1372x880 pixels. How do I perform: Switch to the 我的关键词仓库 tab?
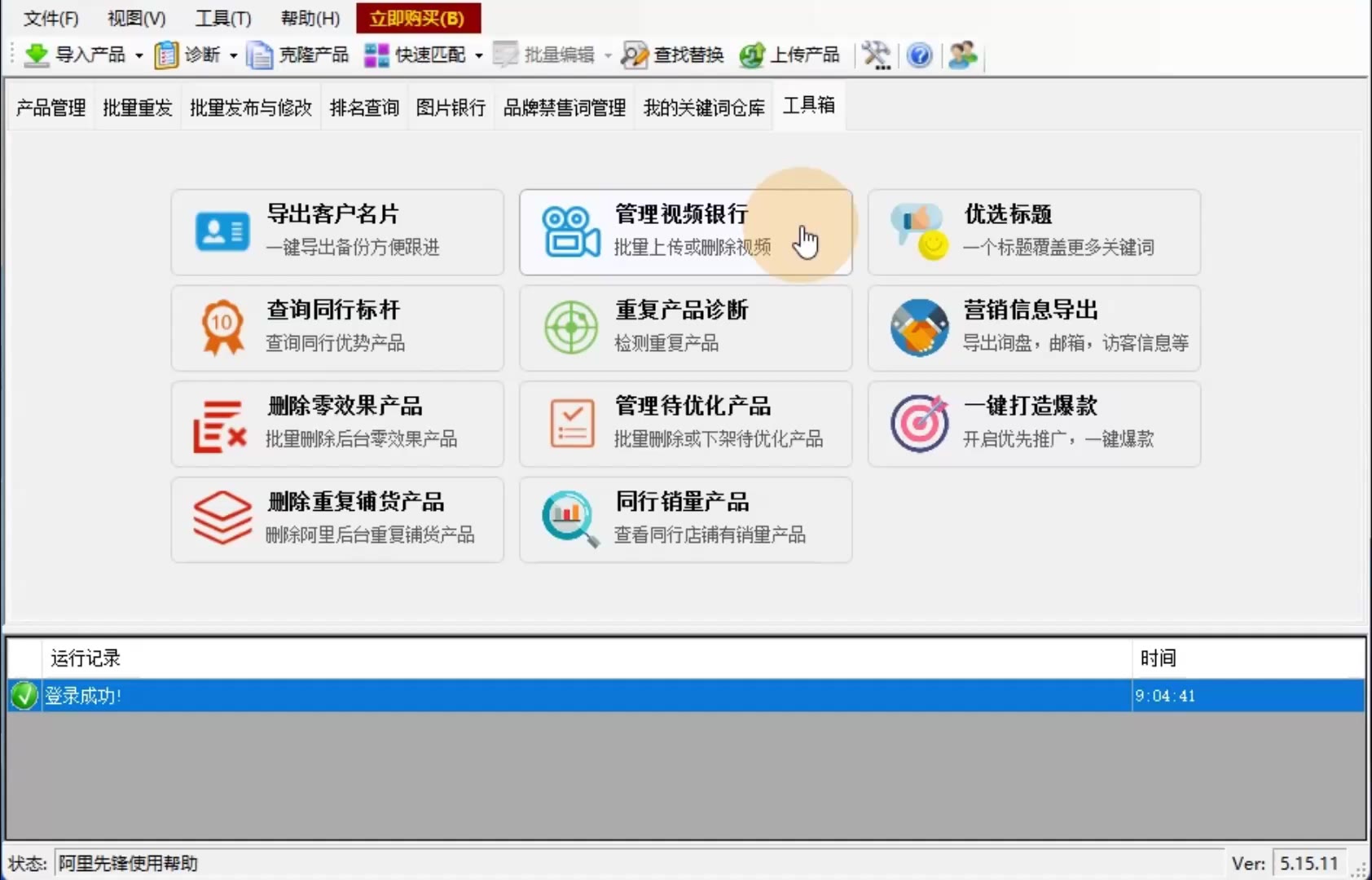point(704,108)
